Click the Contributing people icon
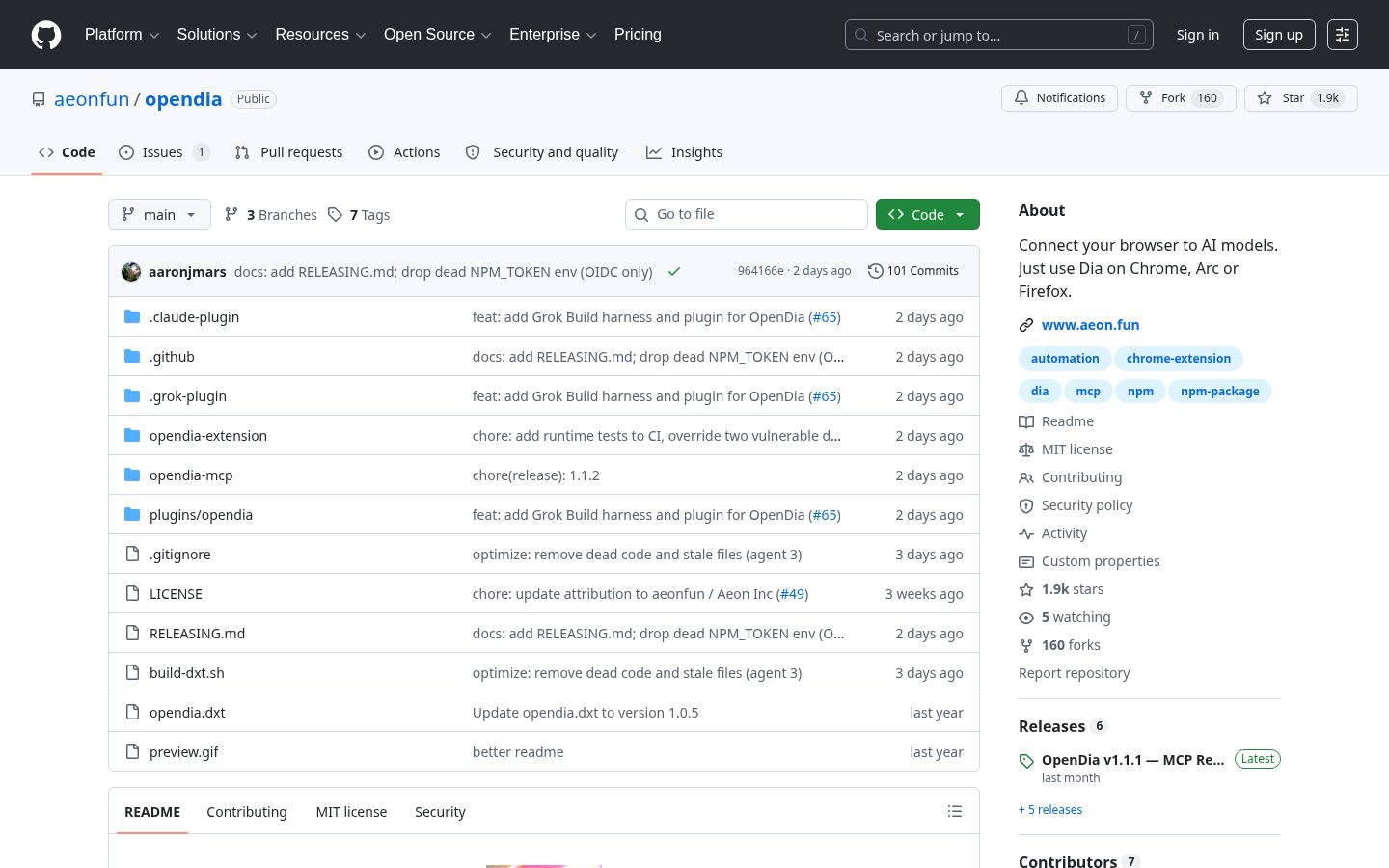Screen dimensions: 1389x868 (x=1026, y=477)
